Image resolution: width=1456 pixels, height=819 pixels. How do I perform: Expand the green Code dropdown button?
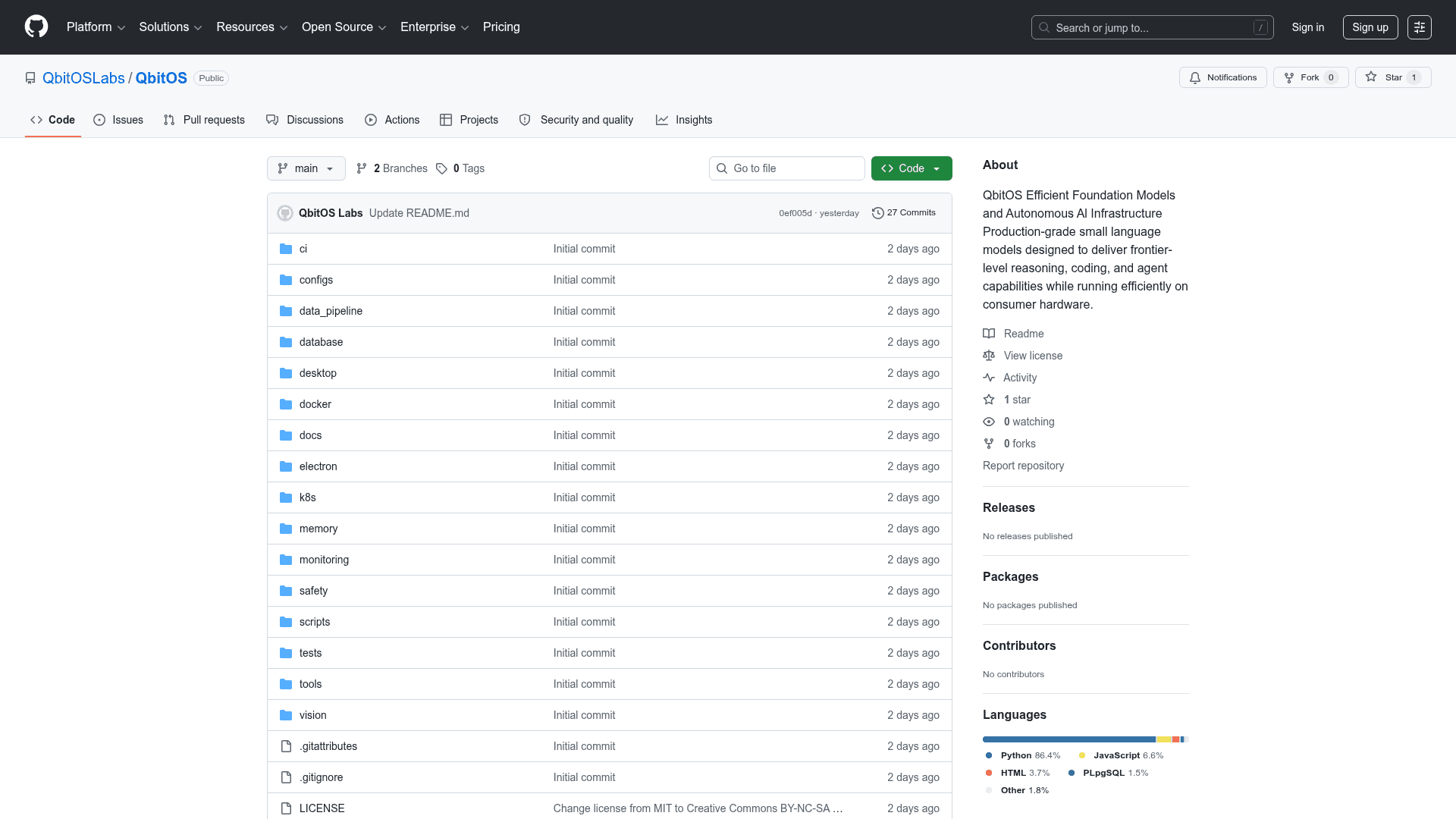point(911,168)
